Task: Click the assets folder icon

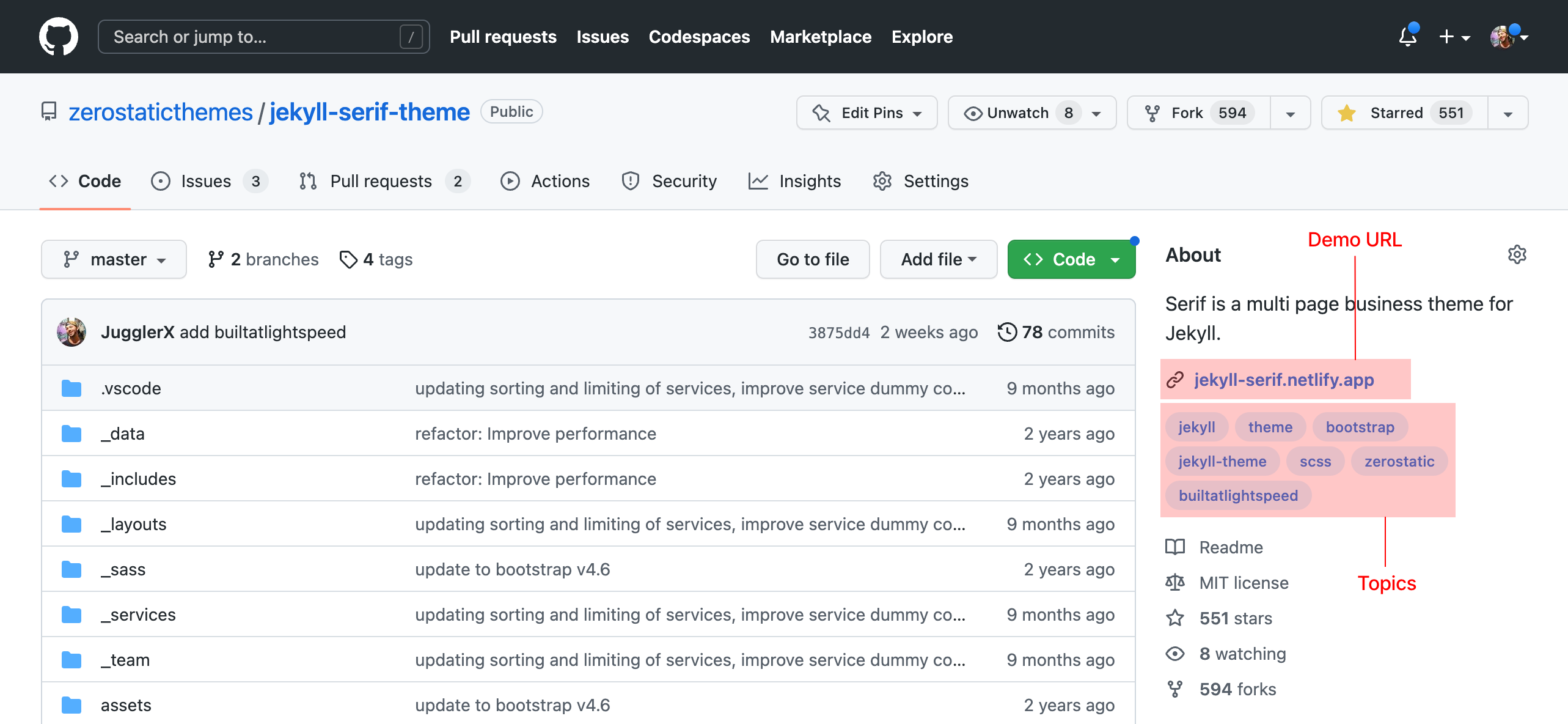Action: (x=71, y=705)
